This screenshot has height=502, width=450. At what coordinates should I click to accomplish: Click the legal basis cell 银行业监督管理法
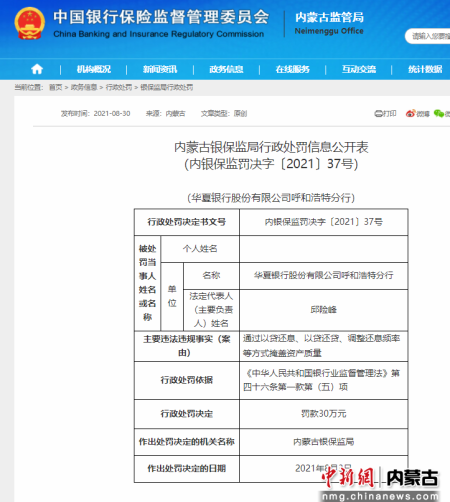click(324, 380)
